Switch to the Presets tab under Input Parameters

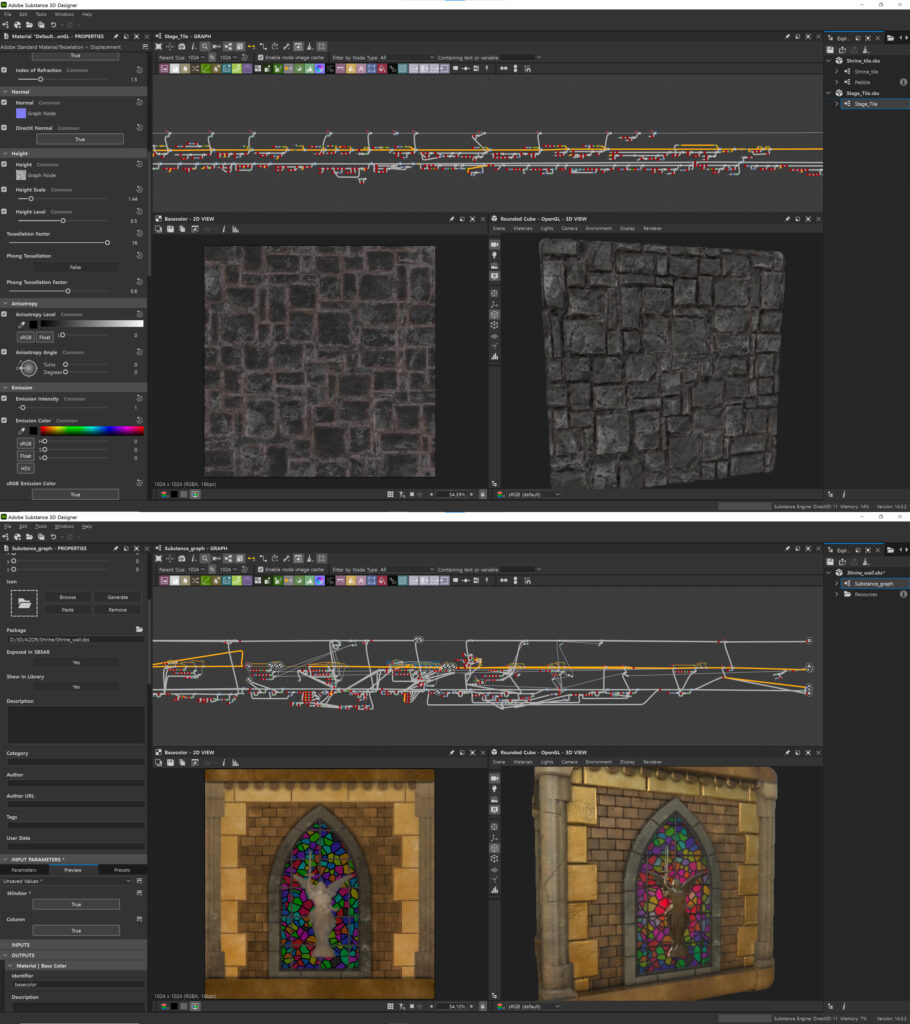(122, 870)
